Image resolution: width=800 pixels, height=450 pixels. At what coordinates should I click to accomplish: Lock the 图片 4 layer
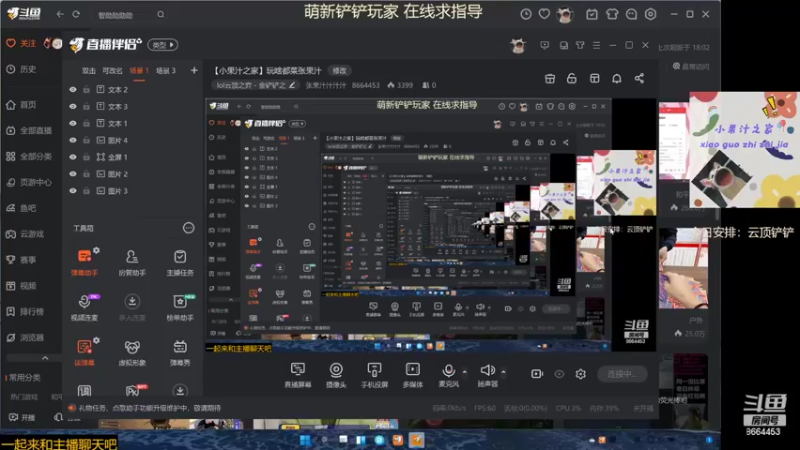pyautogui.click(x=86, y=140)
